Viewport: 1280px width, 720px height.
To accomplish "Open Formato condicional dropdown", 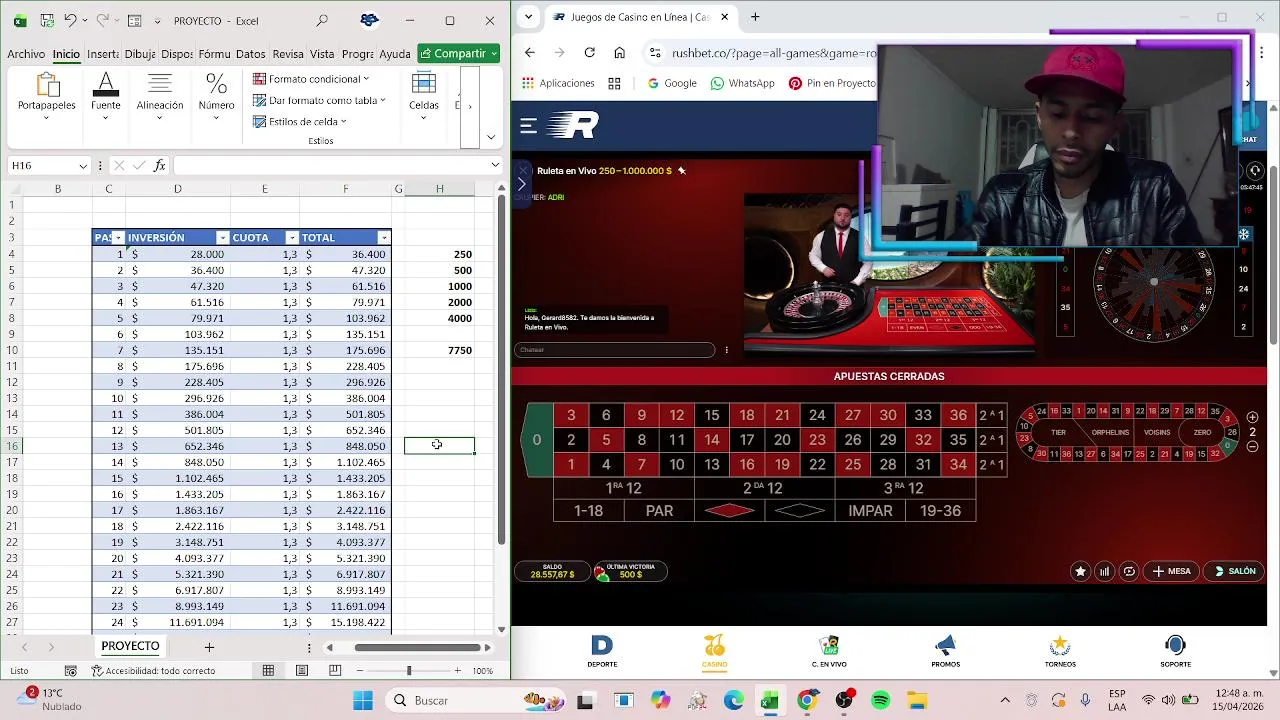I will pyautogui.click(x=311, y=79).
